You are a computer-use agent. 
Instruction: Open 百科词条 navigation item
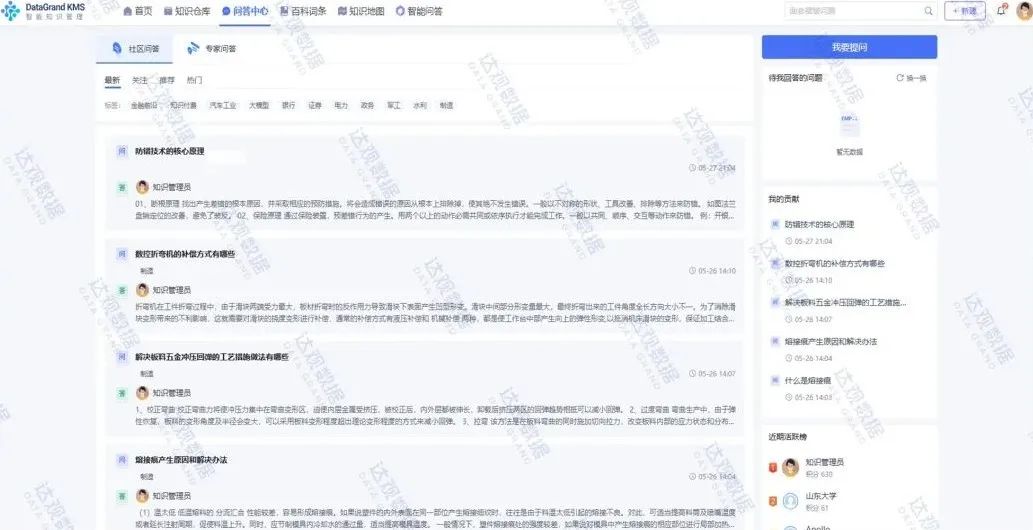[x=303, y=11]
